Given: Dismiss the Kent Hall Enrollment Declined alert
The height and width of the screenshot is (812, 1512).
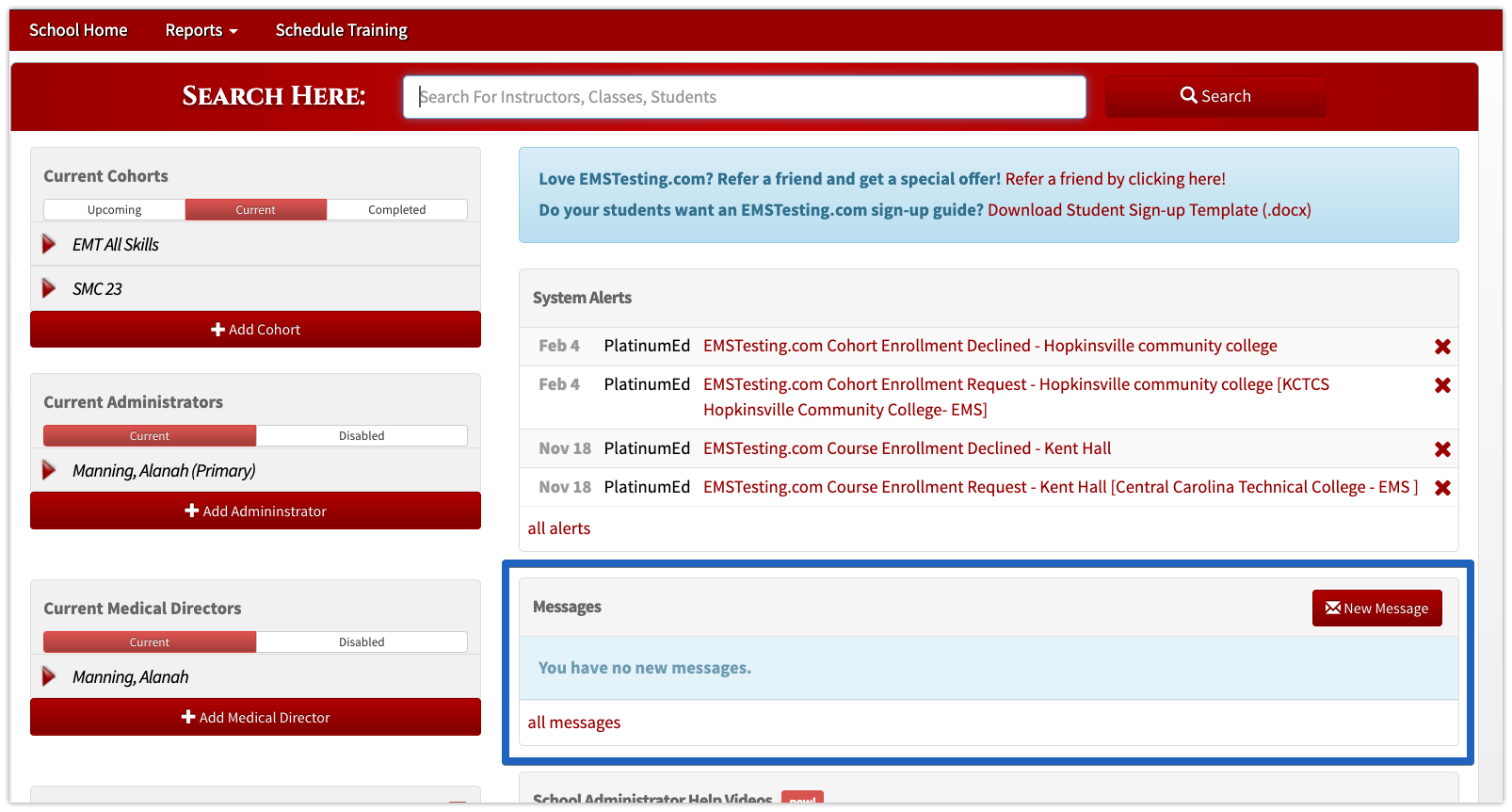Looking at the screenshot, I should [x=1442, y=449].
